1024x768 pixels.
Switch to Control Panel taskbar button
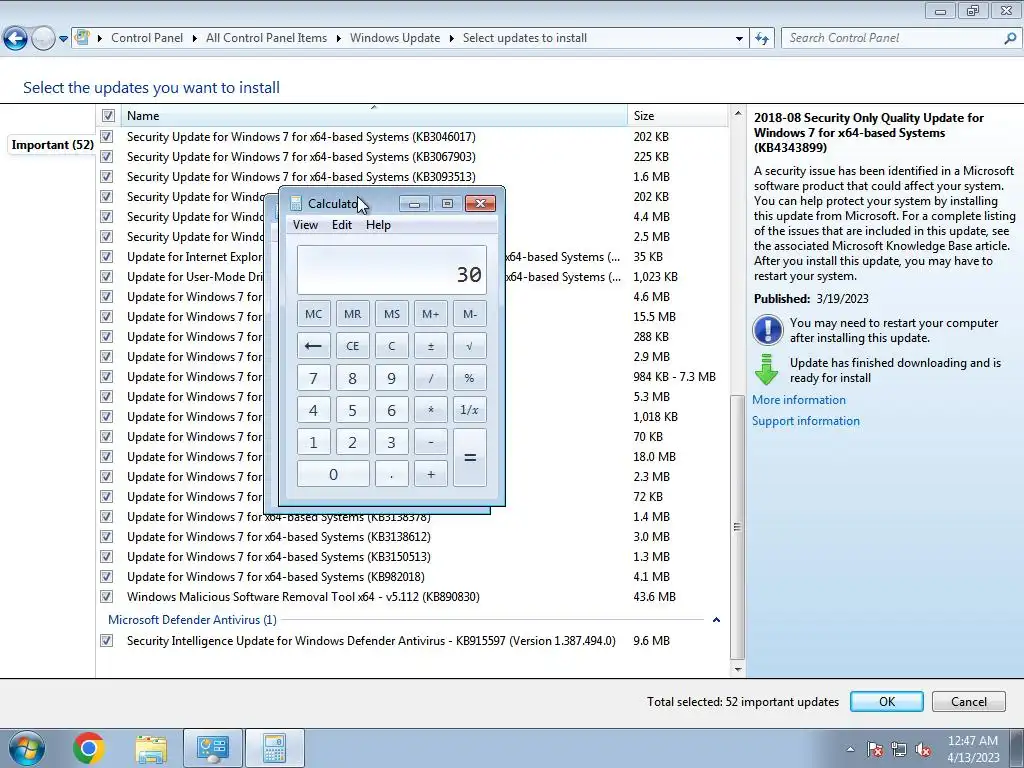(x=213, y=748)
